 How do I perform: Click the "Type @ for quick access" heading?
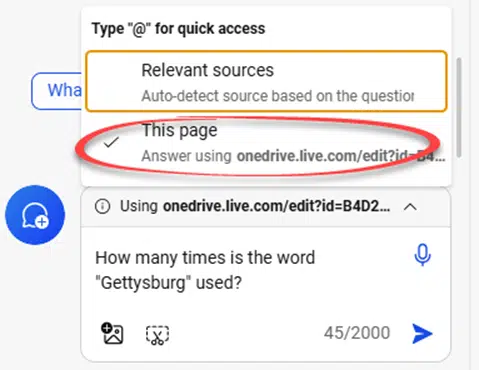point(179,28)
